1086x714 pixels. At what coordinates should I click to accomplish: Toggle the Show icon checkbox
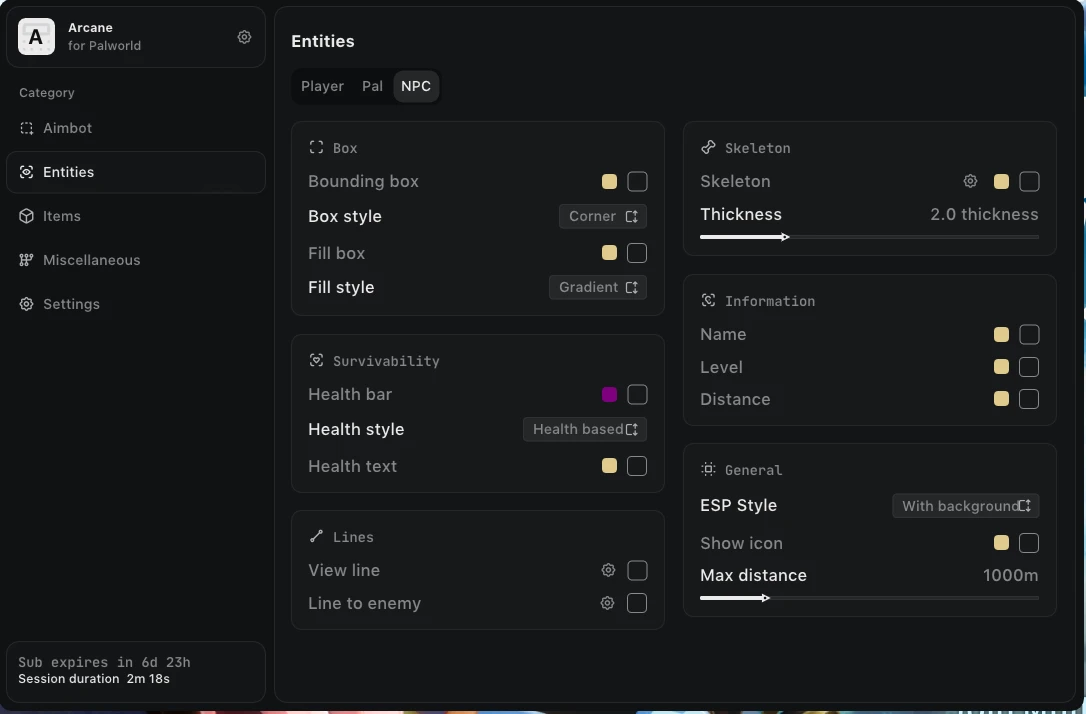1029,543
